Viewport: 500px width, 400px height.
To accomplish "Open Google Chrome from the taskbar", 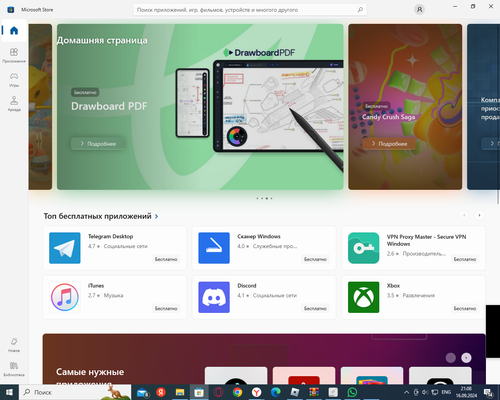I will (237, 392).
